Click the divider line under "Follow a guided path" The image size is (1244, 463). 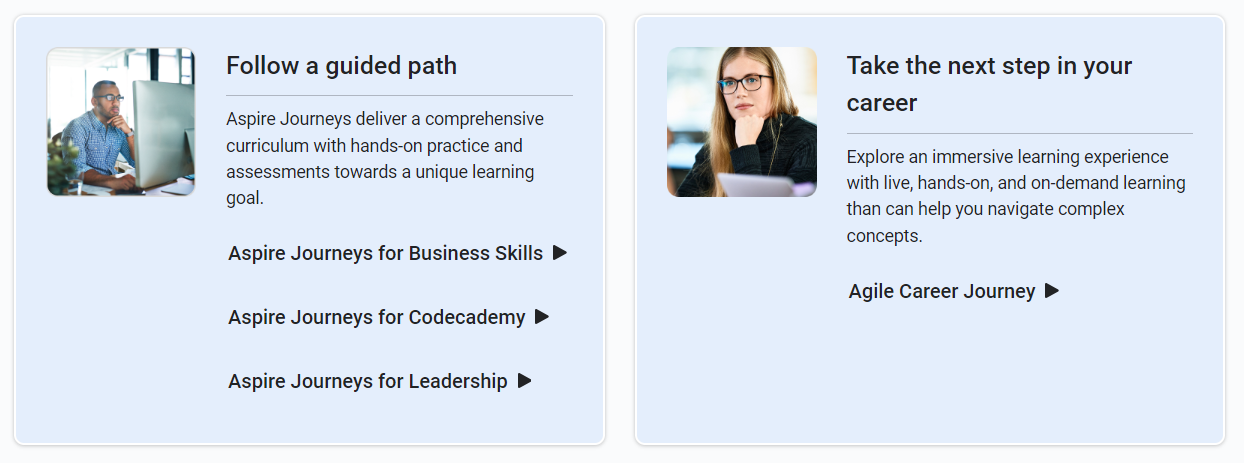(x=399, y=95)
